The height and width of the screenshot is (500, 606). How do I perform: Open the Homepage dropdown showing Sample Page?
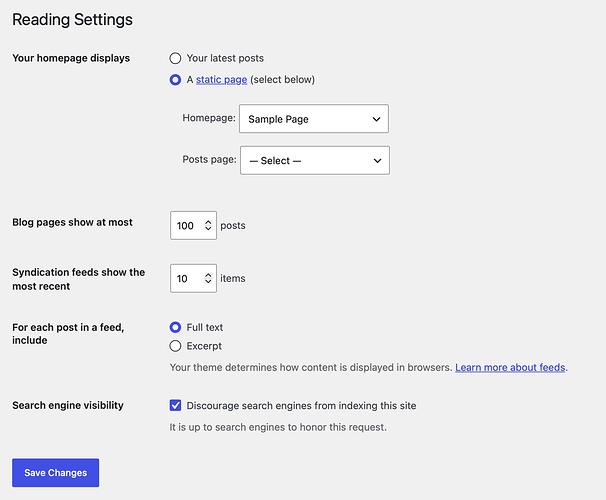314,119
